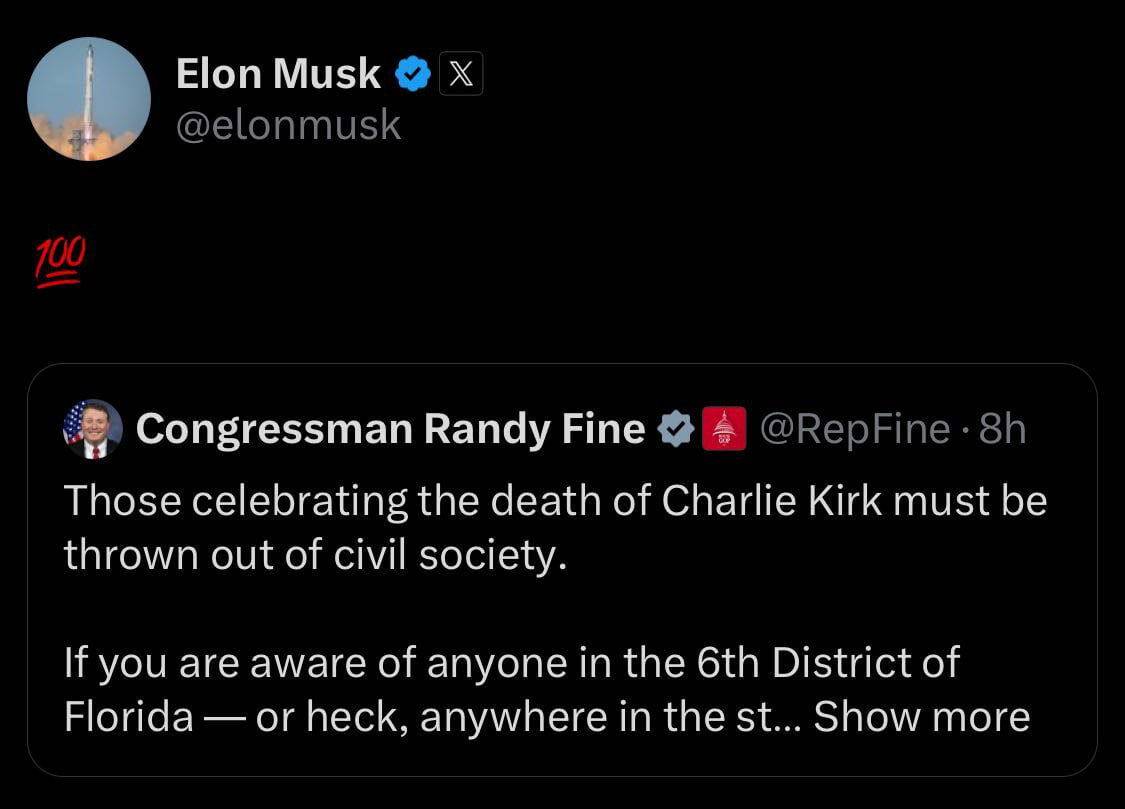Open Elon Musk's rocket profile picture
The image size is (1125, 809).
(x=89, y=99)
